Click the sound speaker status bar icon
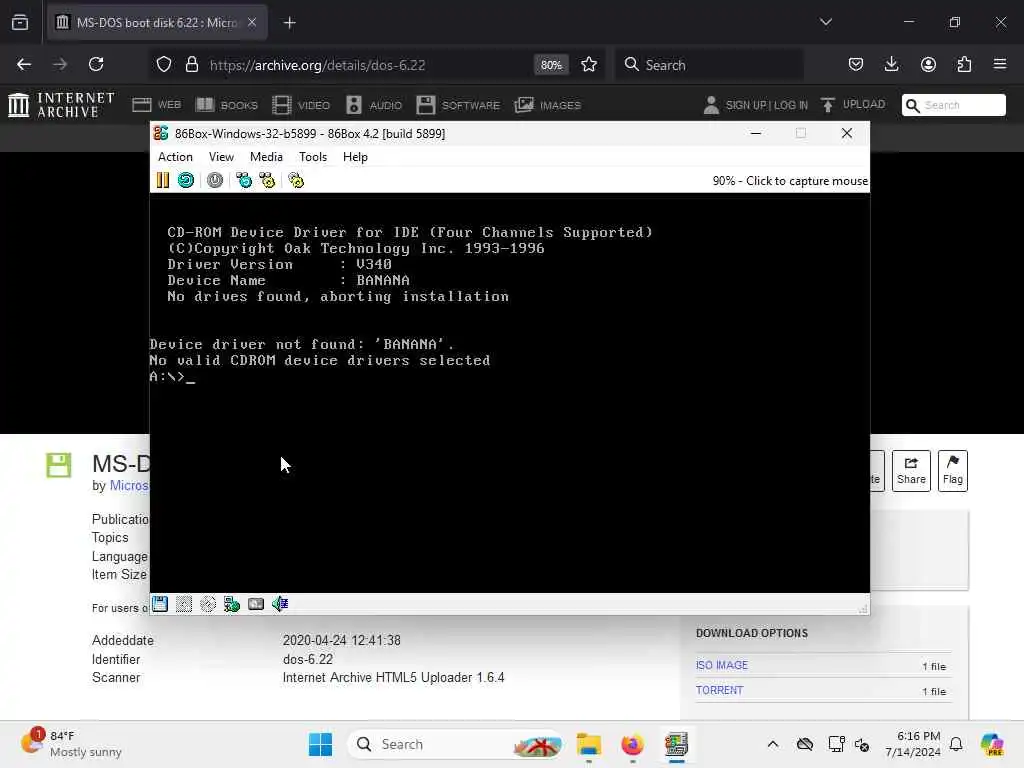 280,604
